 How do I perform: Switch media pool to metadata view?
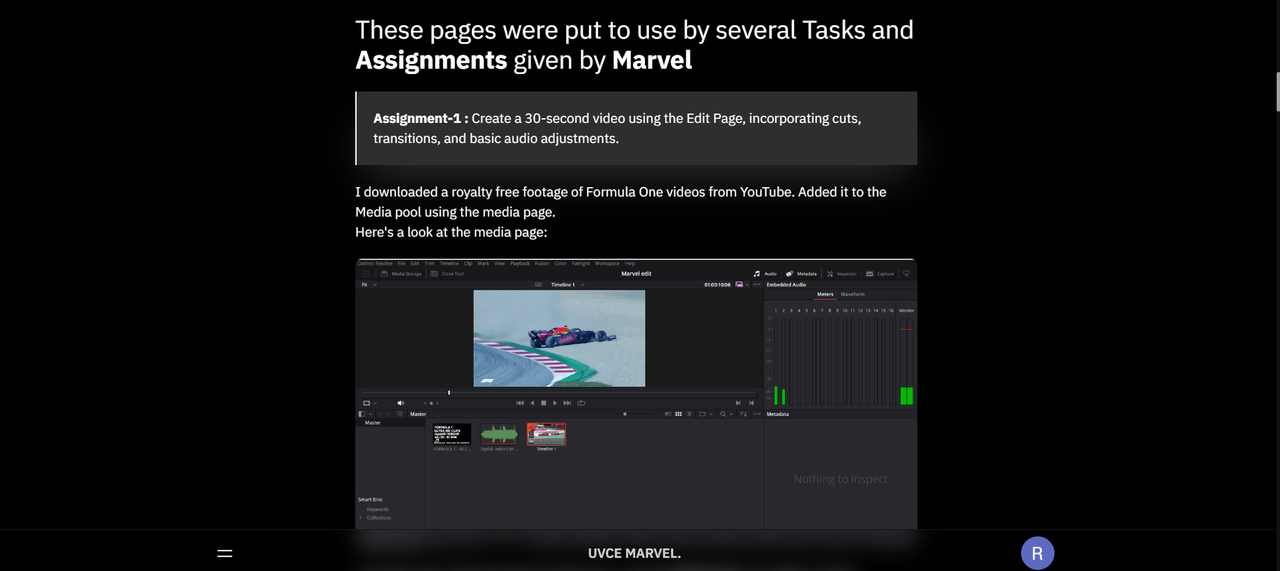tap(668, 414)
